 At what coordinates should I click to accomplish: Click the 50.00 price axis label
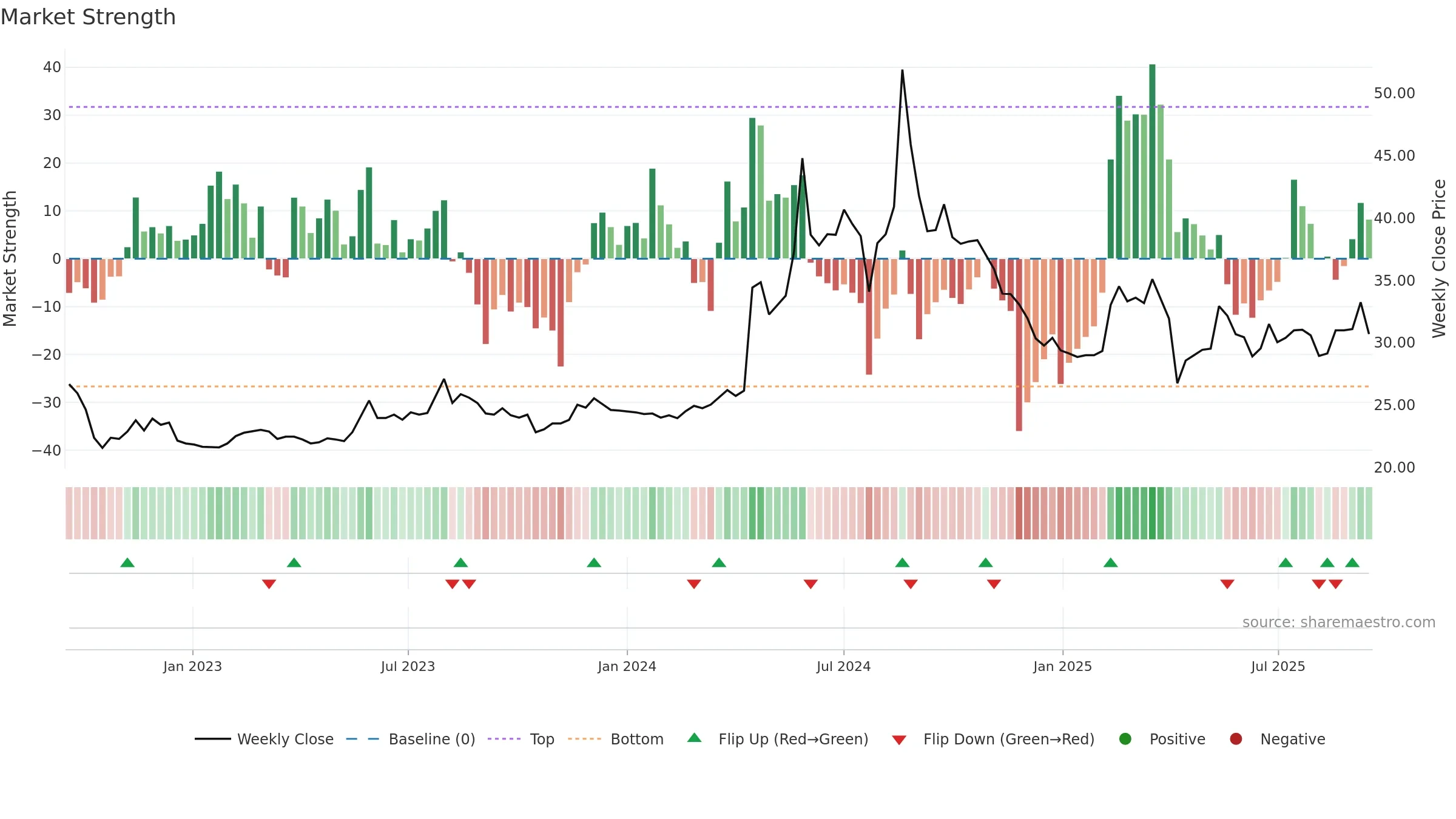[1394, 93]
